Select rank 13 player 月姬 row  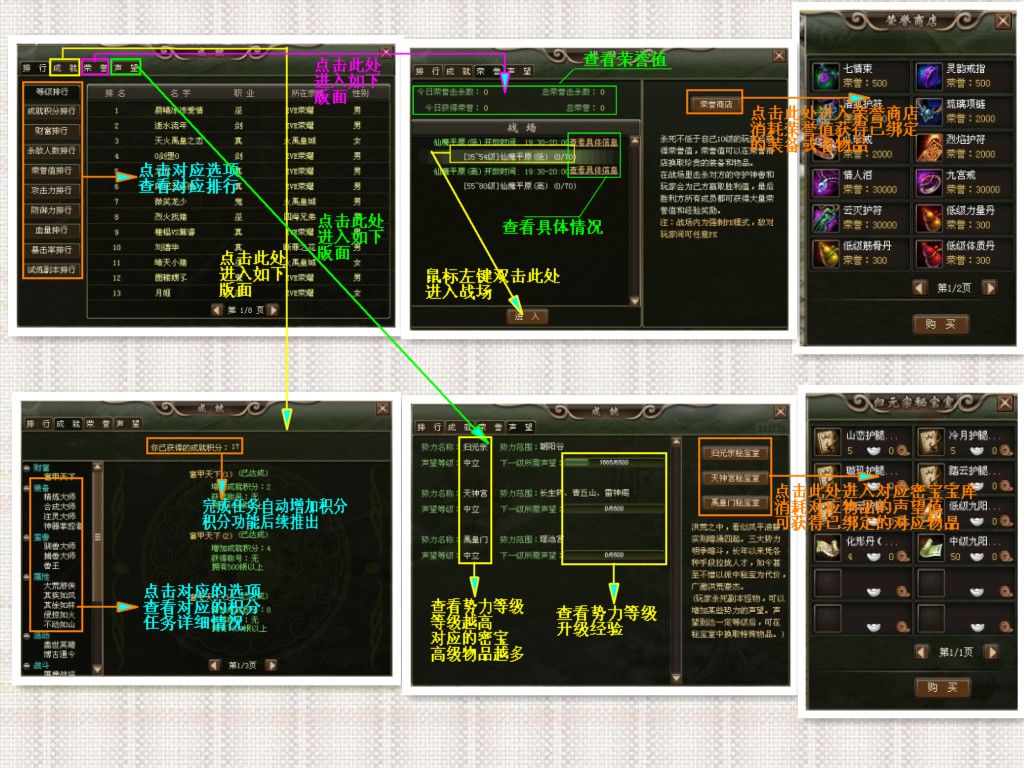click(238, 293)
